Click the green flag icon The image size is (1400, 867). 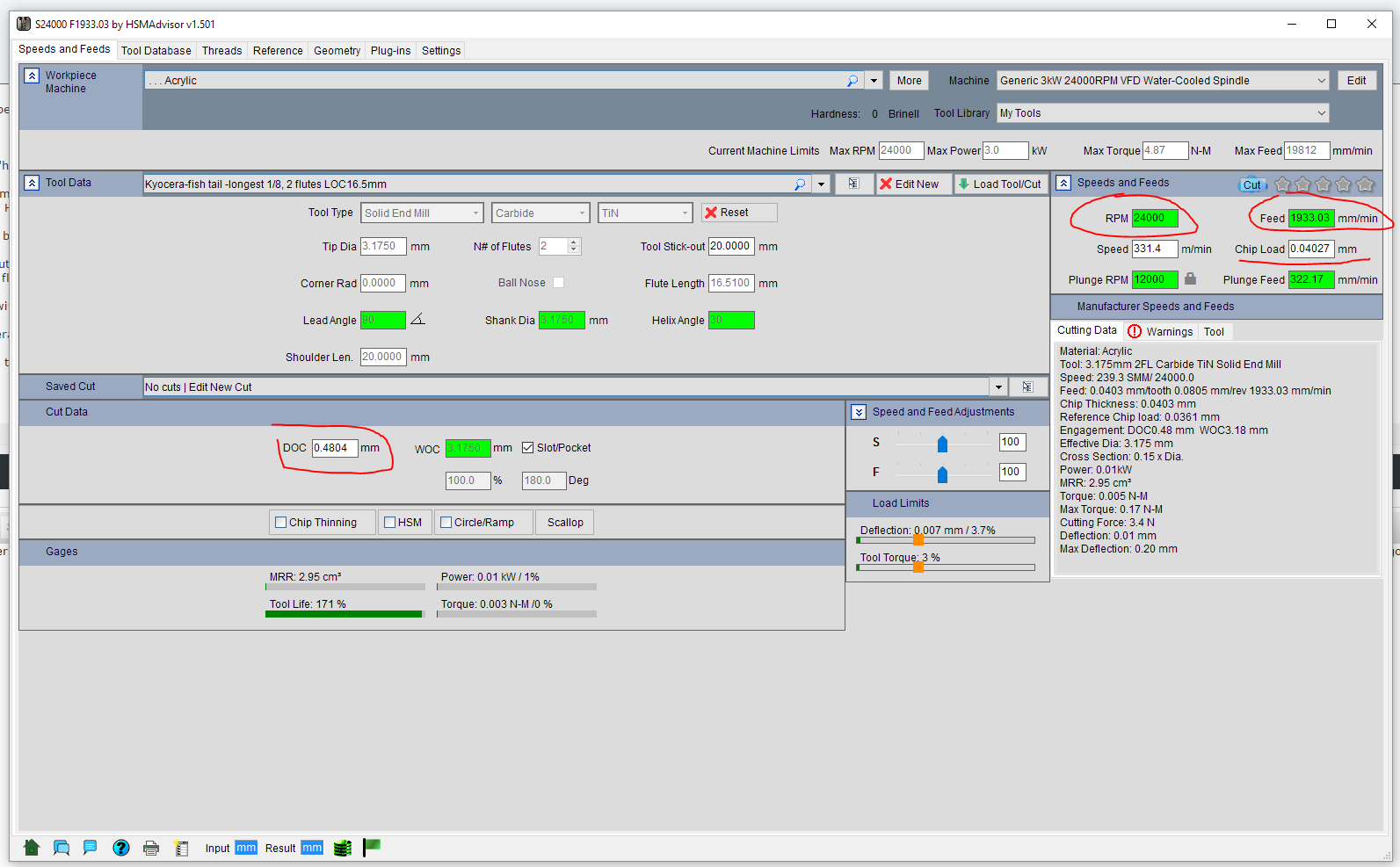[x=372, y=847]
